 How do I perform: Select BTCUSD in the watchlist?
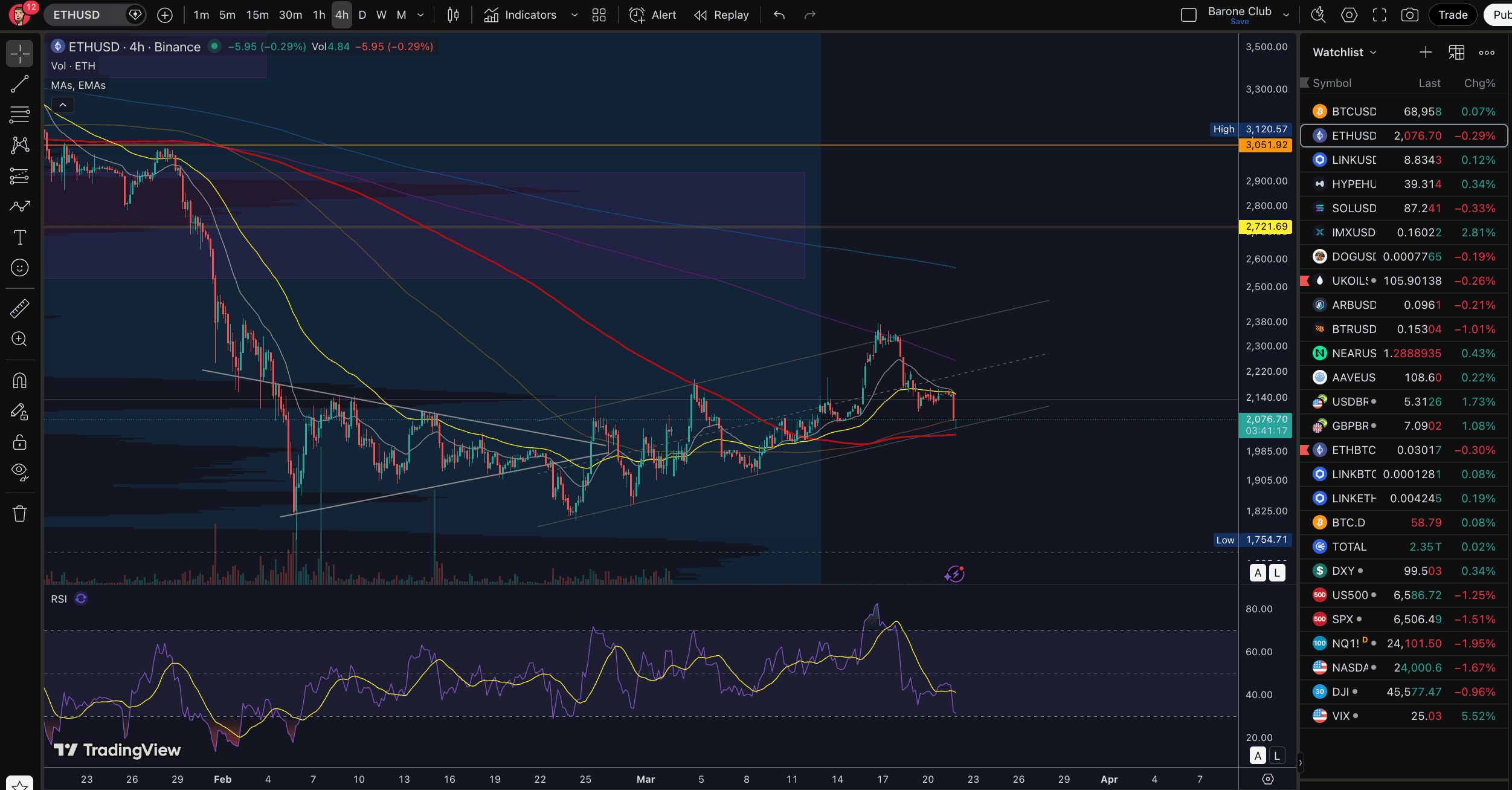coord(1354,112)
